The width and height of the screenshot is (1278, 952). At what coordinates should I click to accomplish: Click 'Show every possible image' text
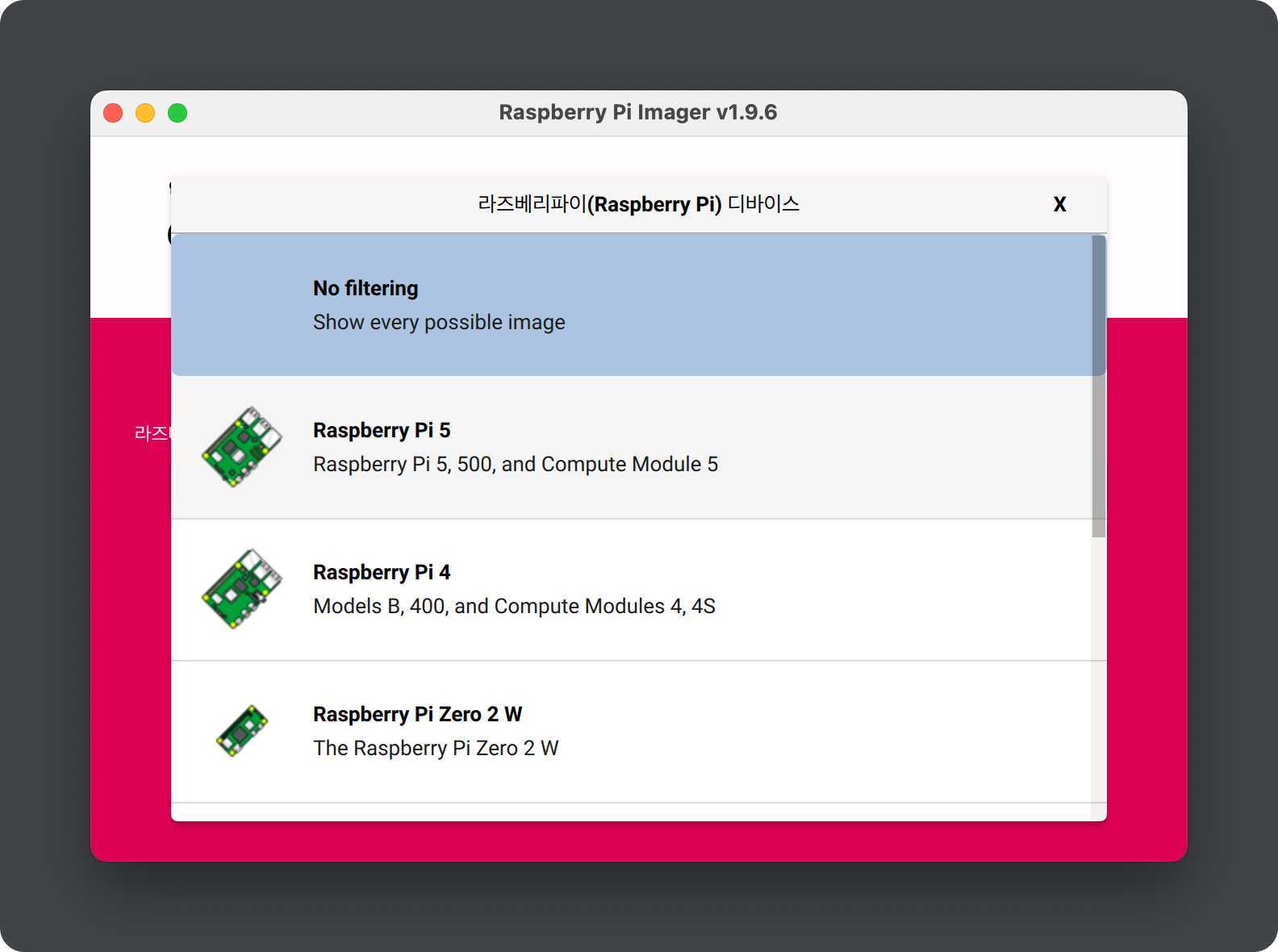439,322
